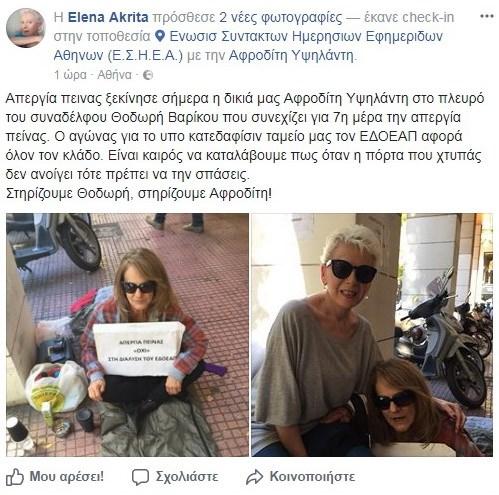
Task: Click the location pin icon
Action: [x=160, y=36]
